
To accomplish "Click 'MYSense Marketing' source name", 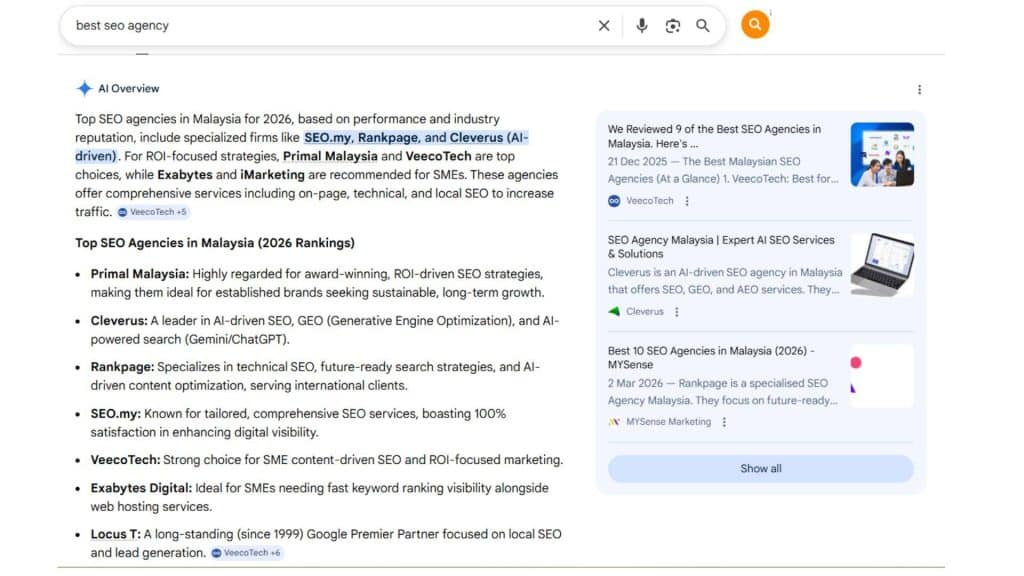I will pos(668,422).
